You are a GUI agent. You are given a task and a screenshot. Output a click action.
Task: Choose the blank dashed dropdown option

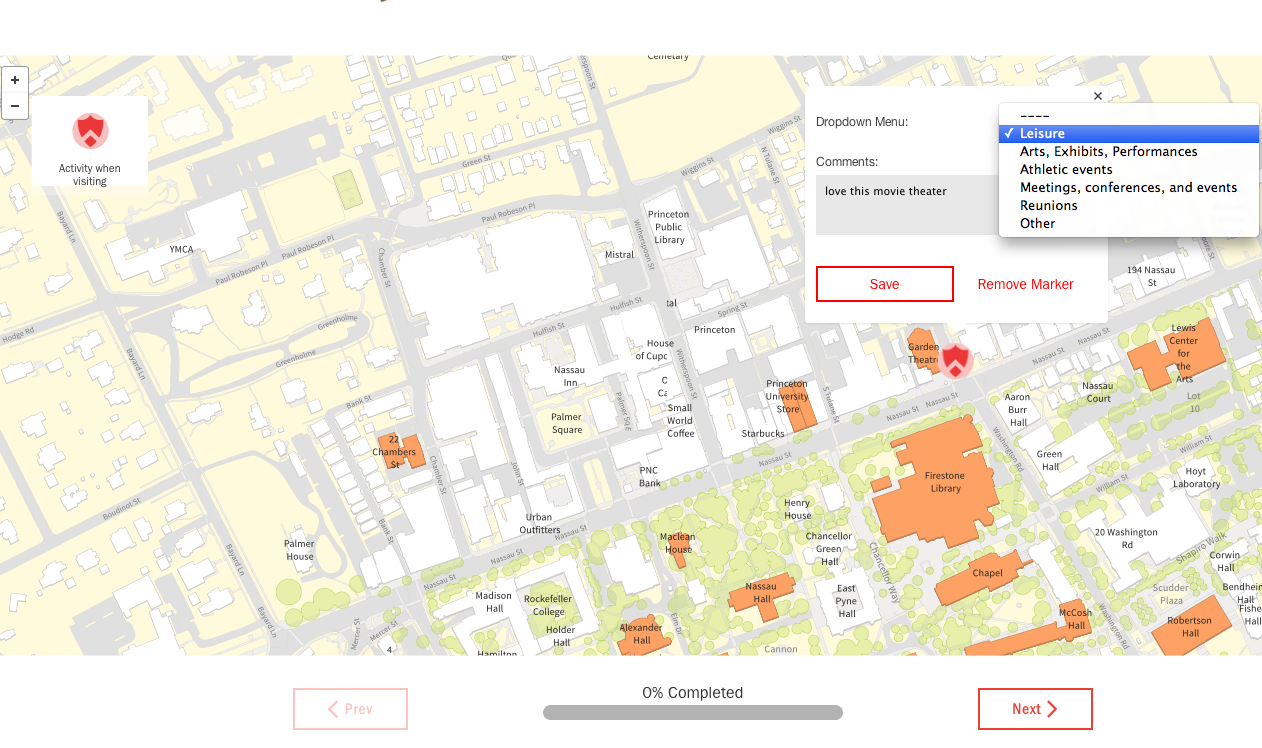(1034, 116)
